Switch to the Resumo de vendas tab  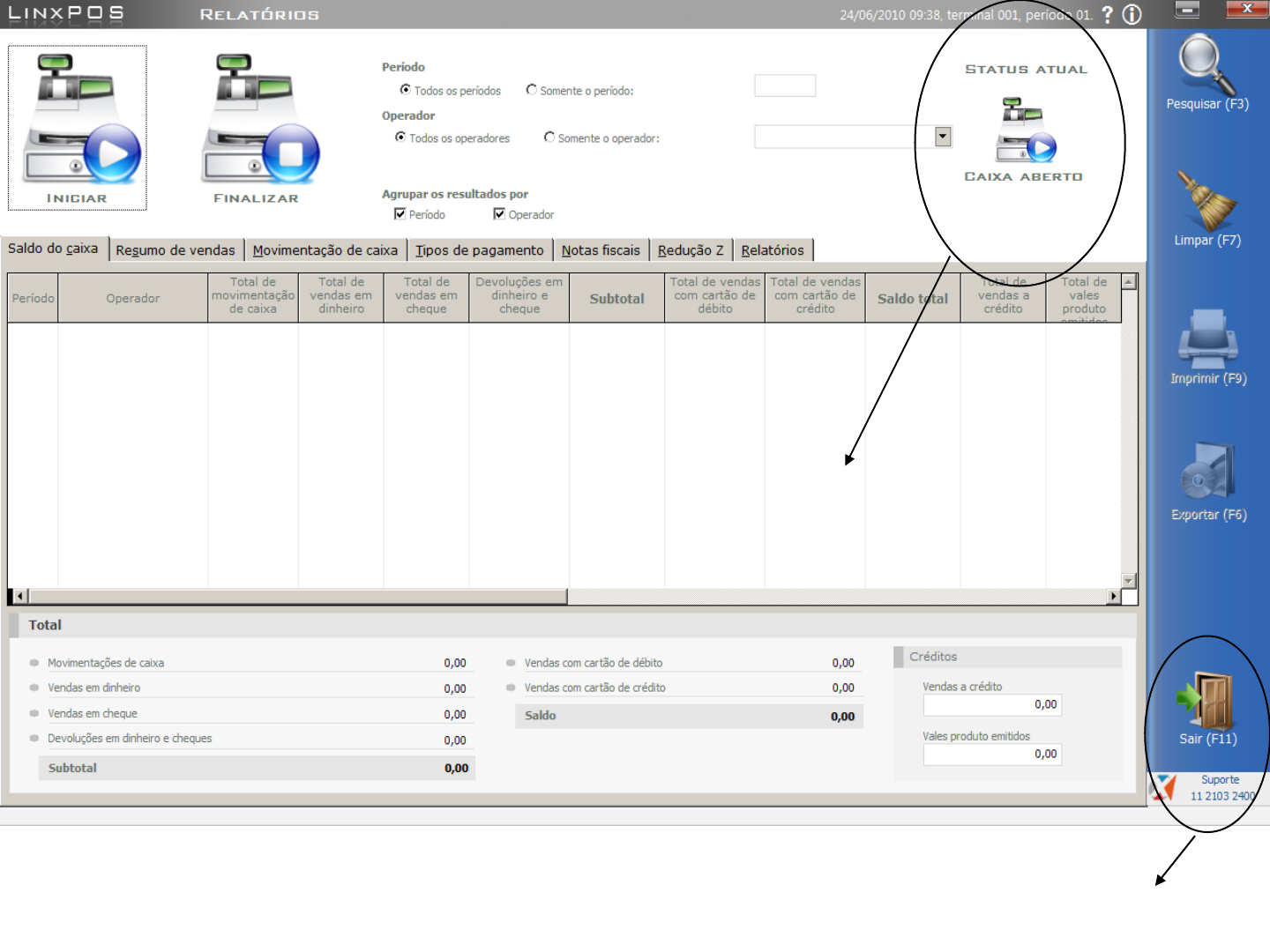(x=176, y=250)
